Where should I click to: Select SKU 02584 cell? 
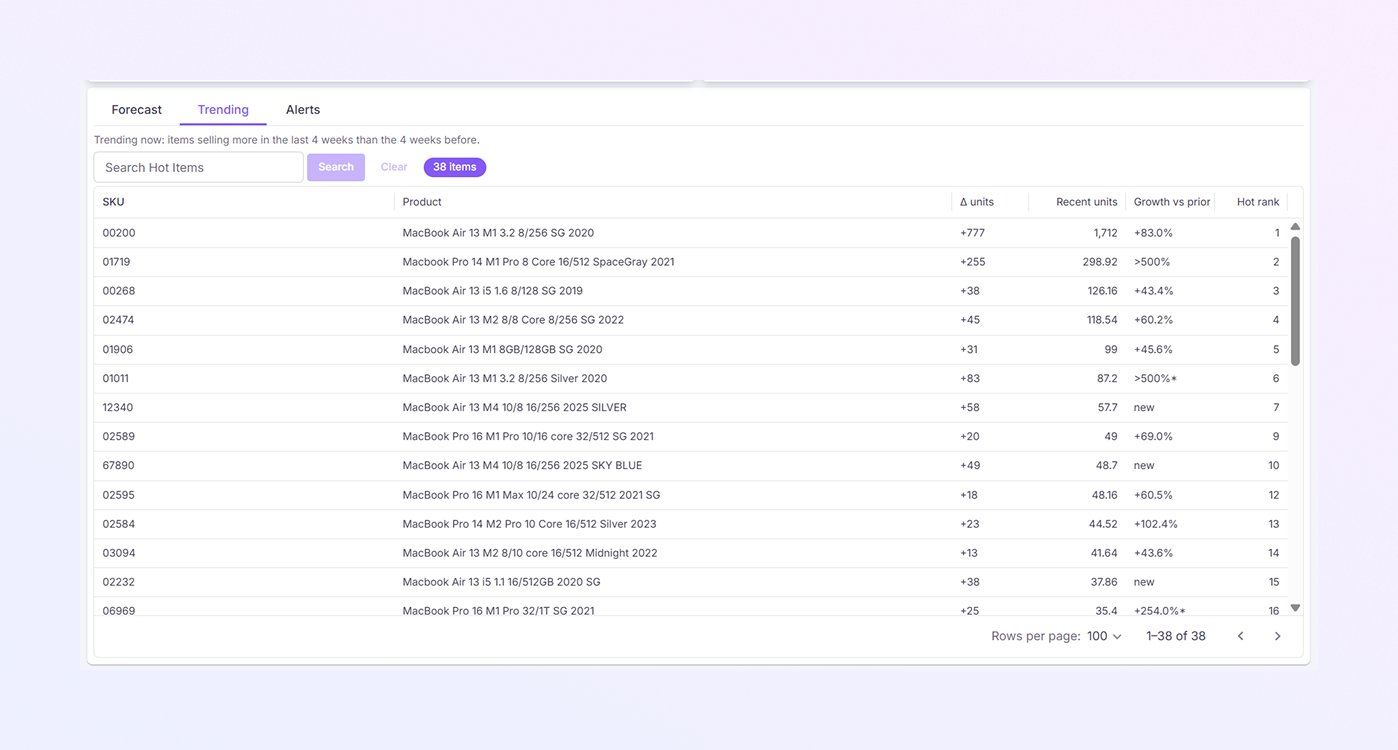coord(244,524)
